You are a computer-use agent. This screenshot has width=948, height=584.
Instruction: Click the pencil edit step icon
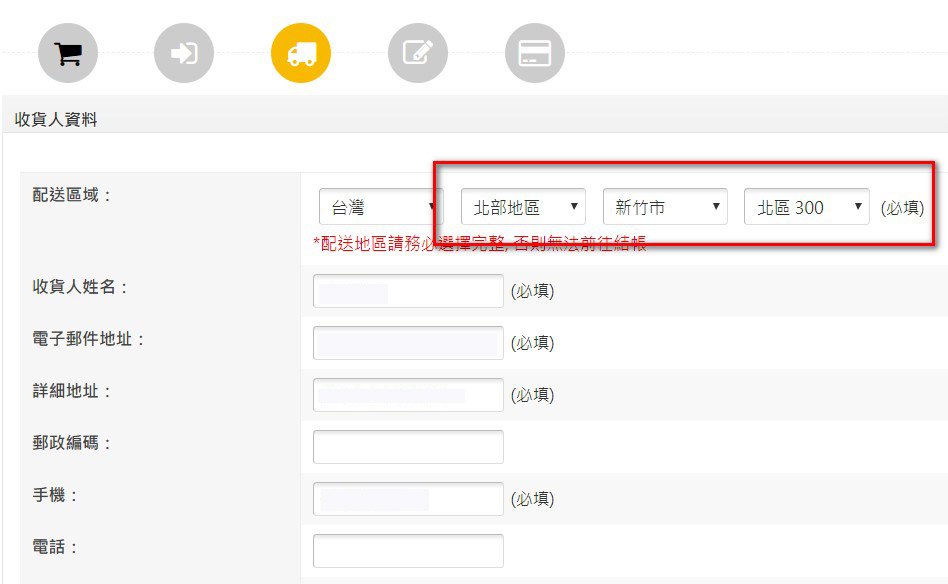[x=418, y=53]
